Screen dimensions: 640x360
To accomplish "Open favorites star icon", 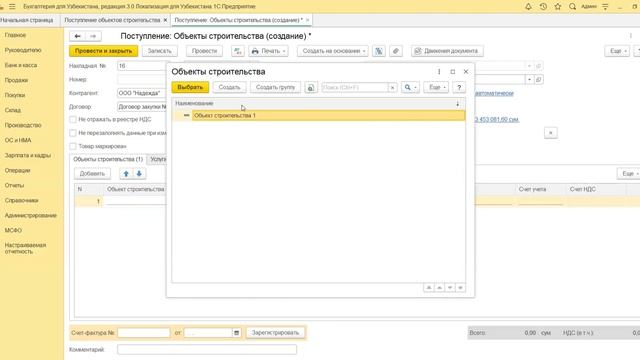I will coord(558,7).
